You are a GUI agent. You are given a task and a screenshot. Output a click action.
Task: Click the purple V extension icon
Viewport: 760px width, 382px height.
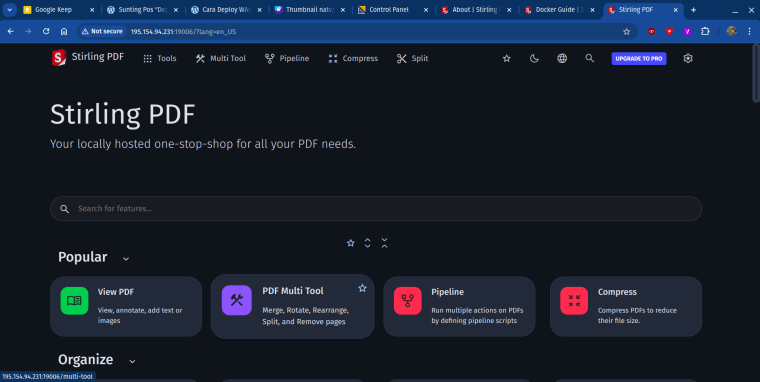687,31
